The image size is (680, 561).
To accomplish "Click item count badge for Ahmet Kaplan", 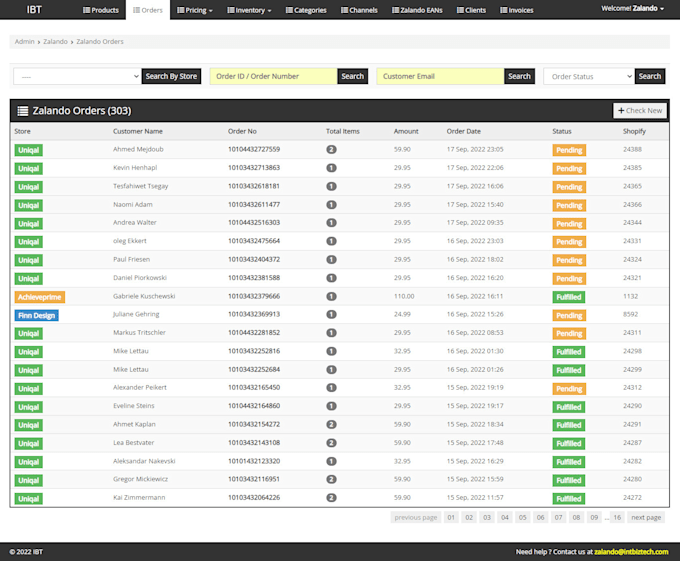I will (x=331, y=424).
